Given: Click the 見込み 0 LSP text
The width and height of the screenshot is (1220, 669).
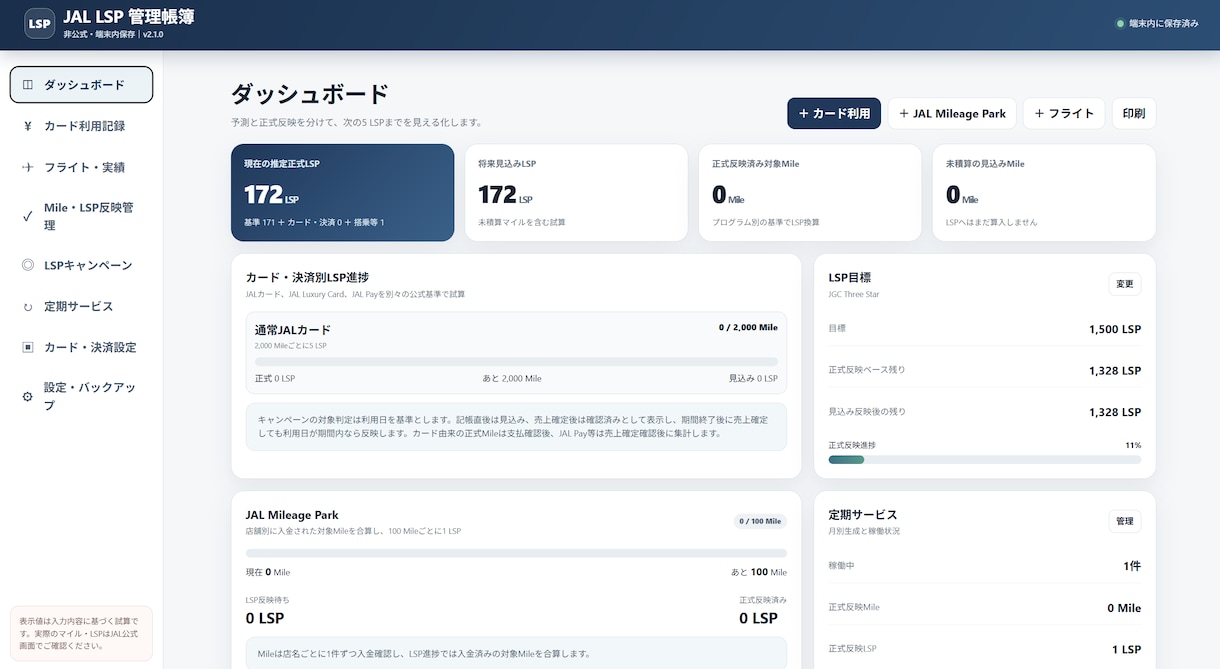Looking at the screenshot, I should tap(753, 379).
